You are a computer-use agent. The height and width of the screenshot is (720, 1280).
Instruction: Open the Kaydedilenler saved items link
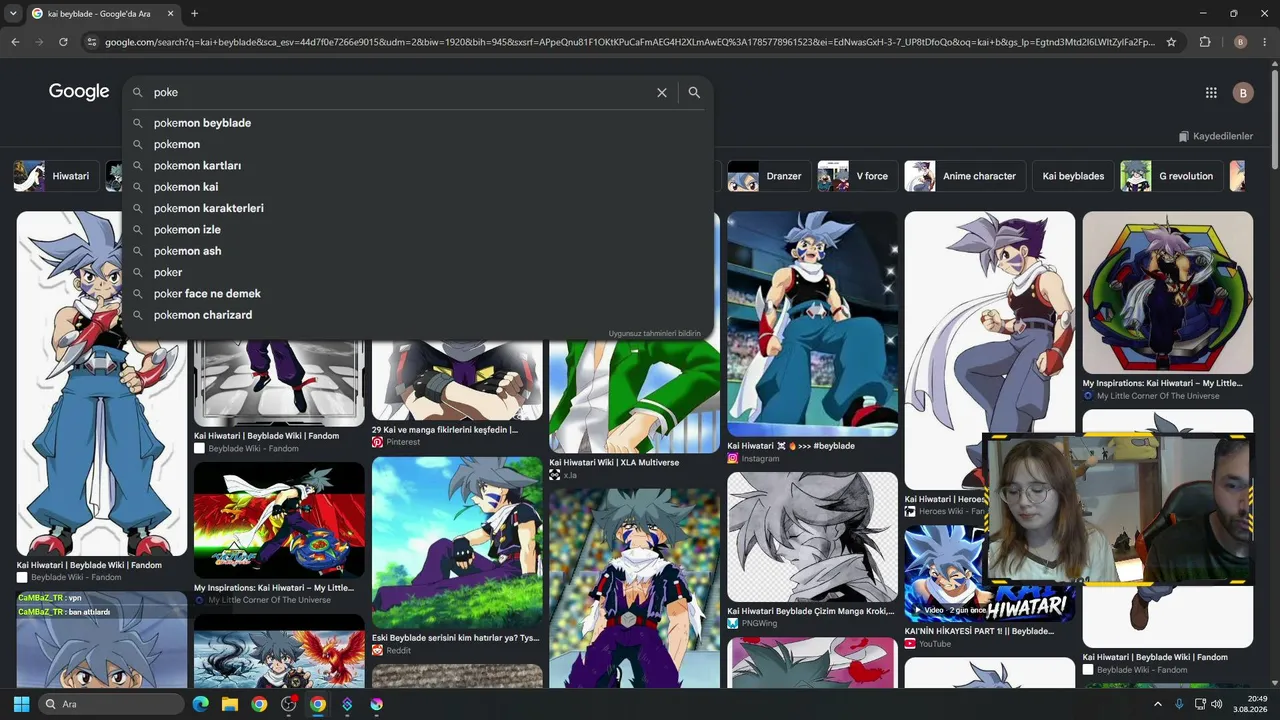tap(1215, 136)
